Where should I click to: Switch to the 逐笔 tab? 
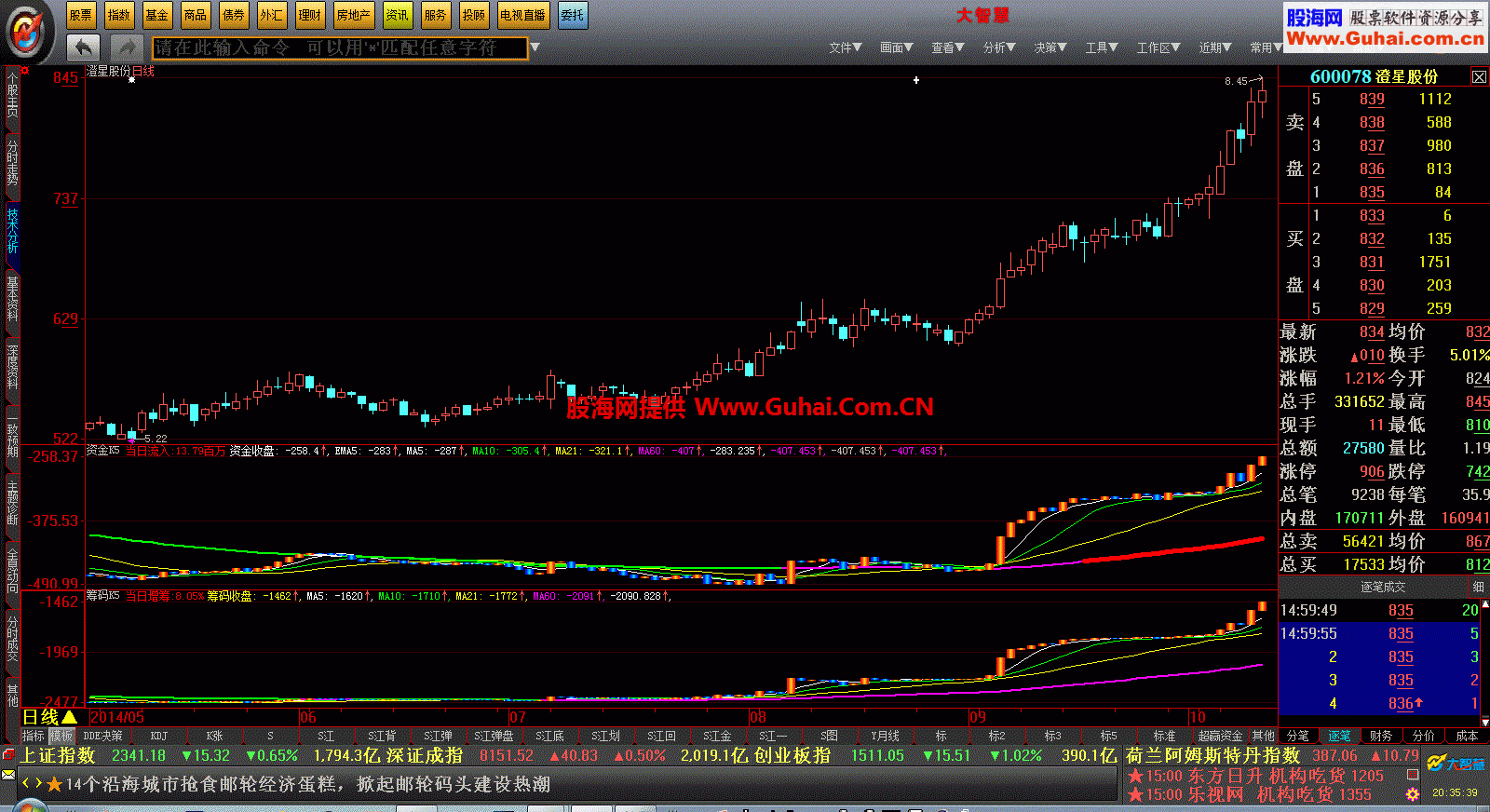click(1339, 736)
